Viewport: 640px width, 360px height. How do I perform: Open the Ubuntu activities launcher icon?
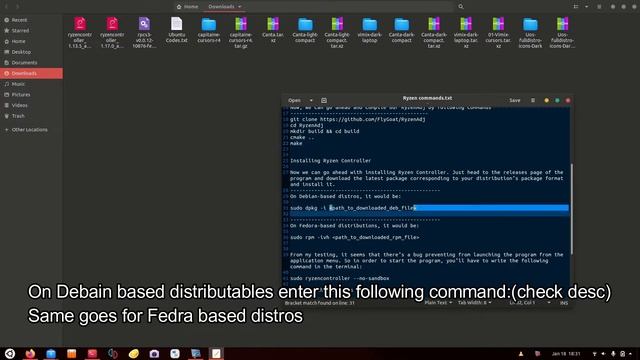point(10,353)
